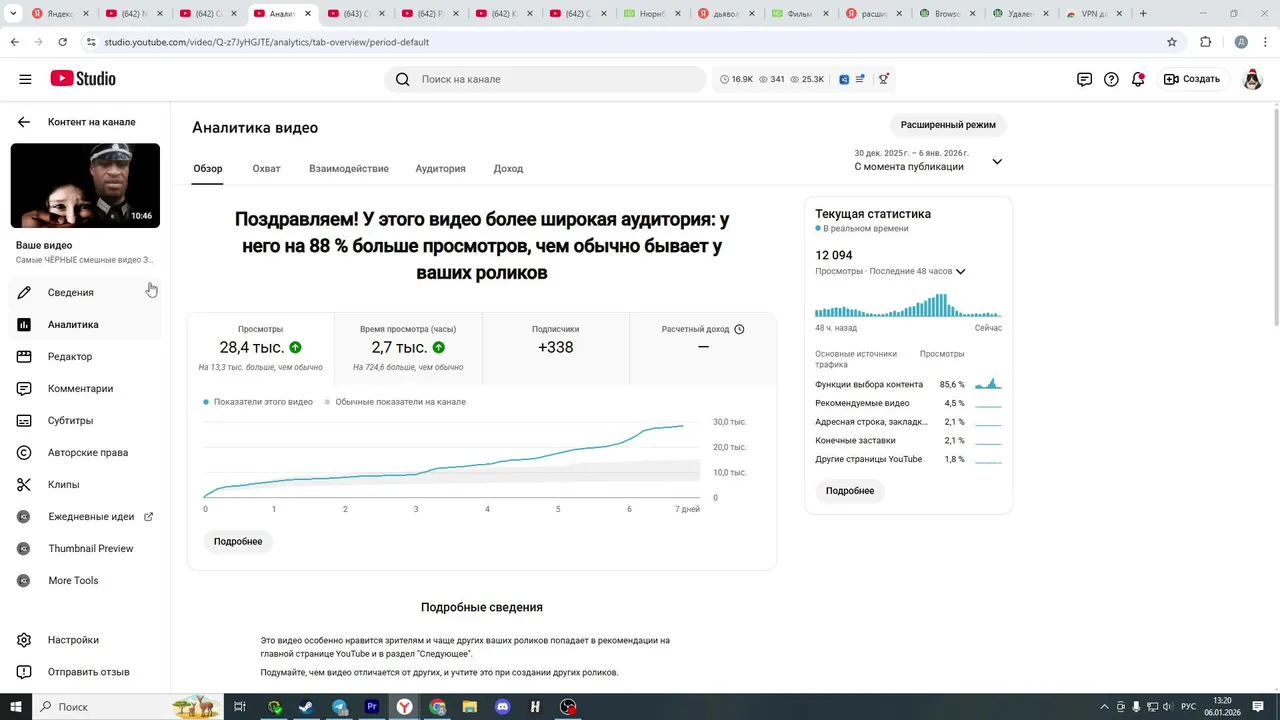The image size is (1280, 720).
Task: Click the back arrow to channel content
Action: point(24,122)
